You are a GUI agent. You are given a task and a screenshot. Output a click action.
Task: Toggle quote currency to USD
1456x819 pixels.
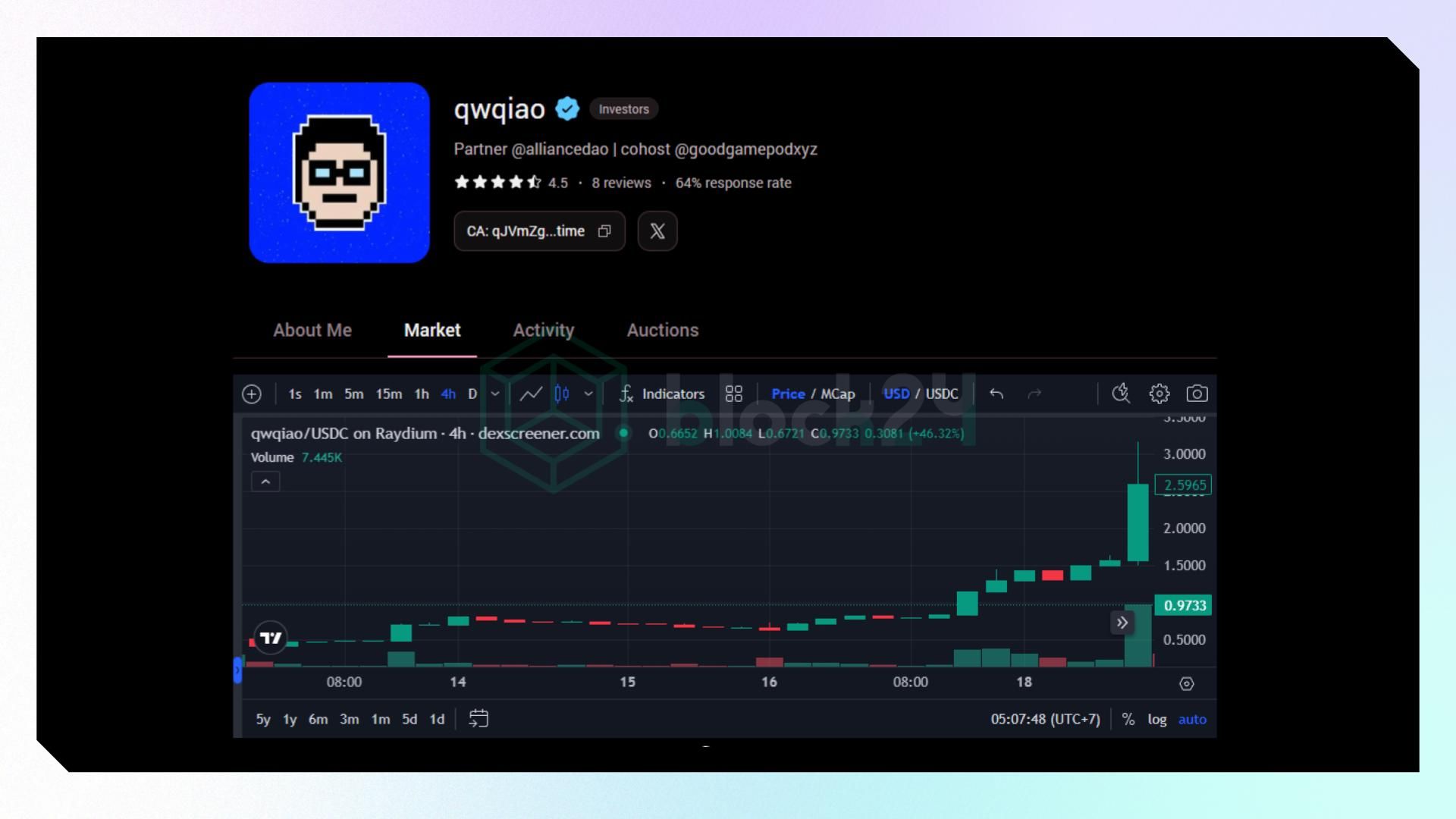[896, 394]
